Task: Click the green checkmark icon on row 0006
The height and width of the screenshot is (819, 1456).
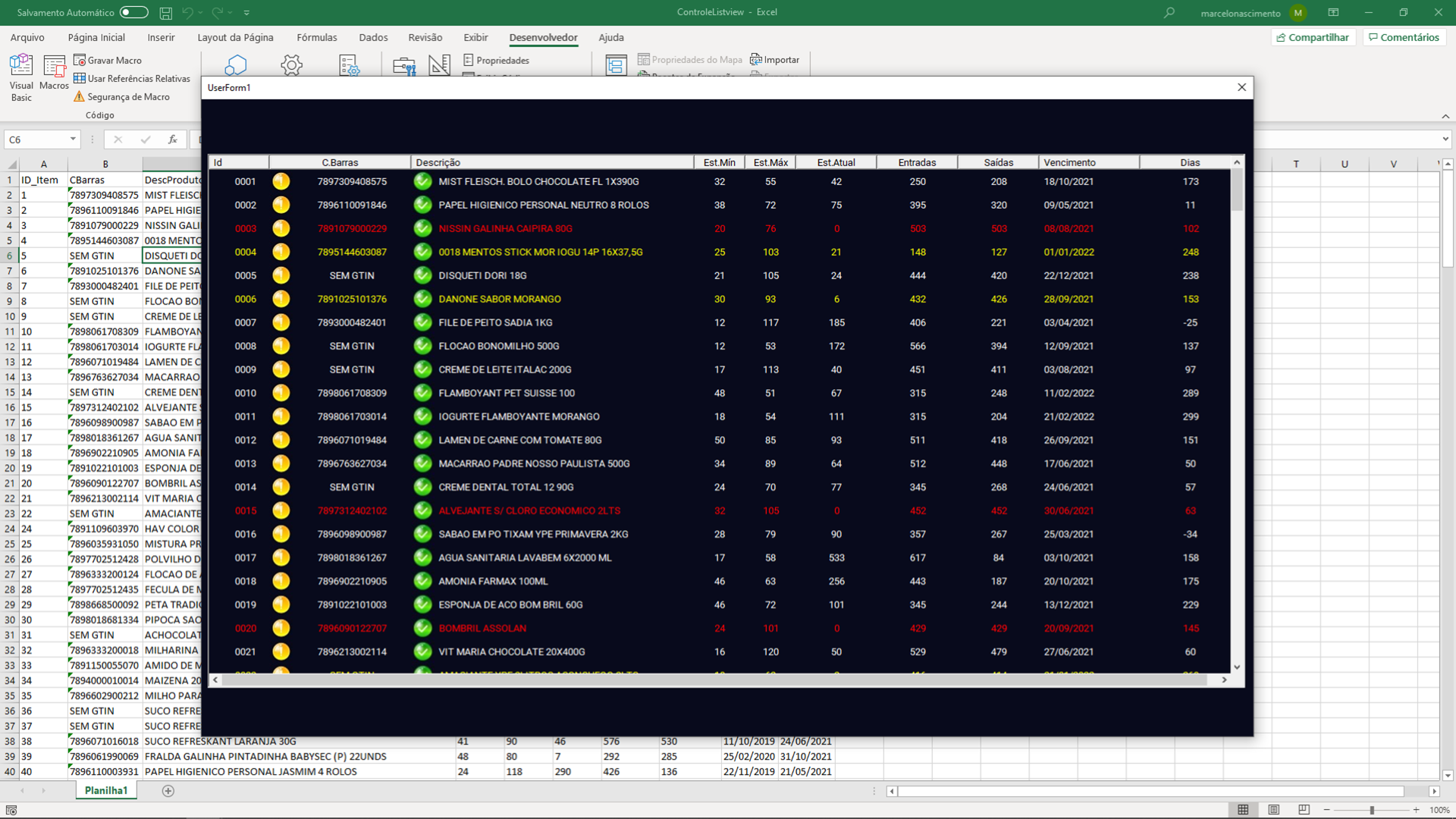Action: (x=423, y=299)
